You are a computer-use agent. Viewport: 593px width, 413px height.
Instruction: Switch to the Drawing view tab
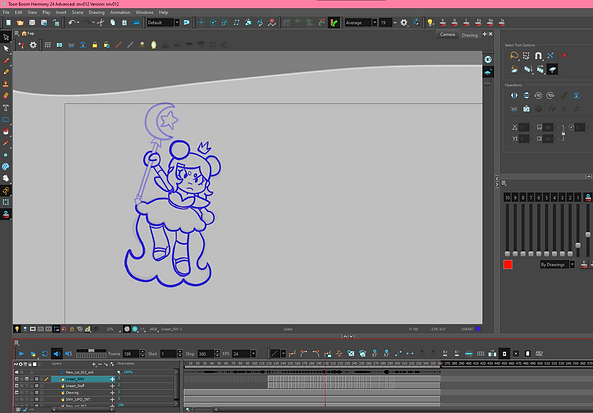pos(469,35)
